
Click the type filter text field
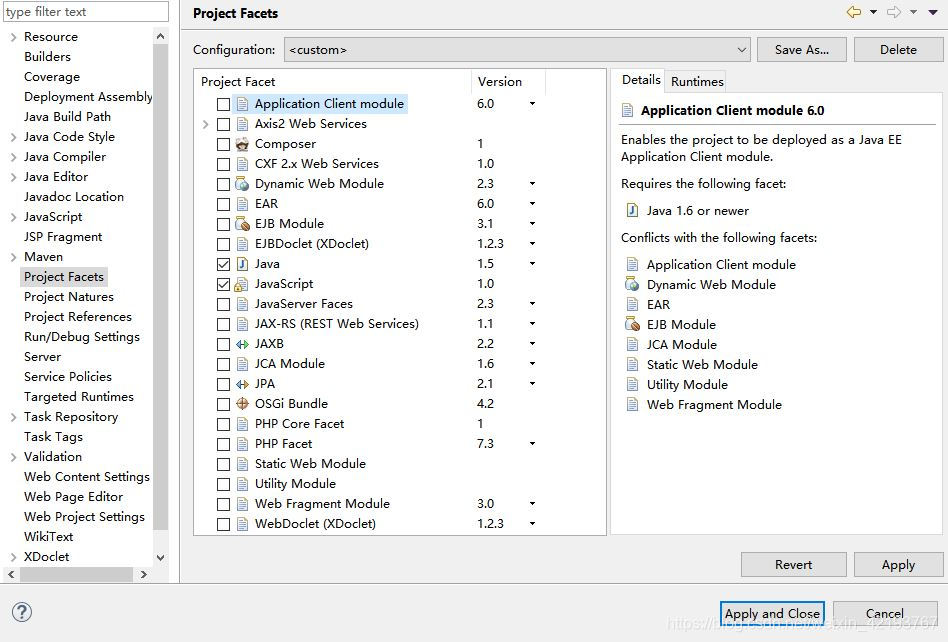tap(85, 12)
